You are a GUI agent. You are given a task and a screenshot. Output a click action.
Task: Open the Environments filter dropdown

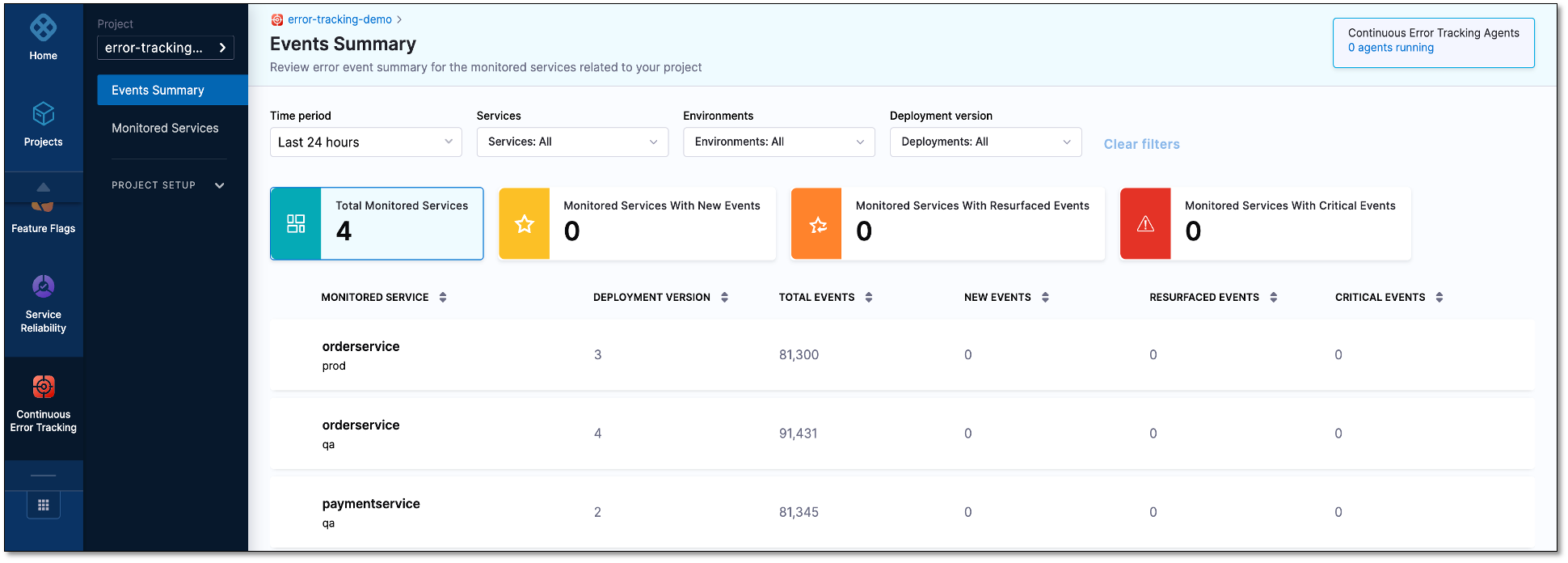point(778,142)
